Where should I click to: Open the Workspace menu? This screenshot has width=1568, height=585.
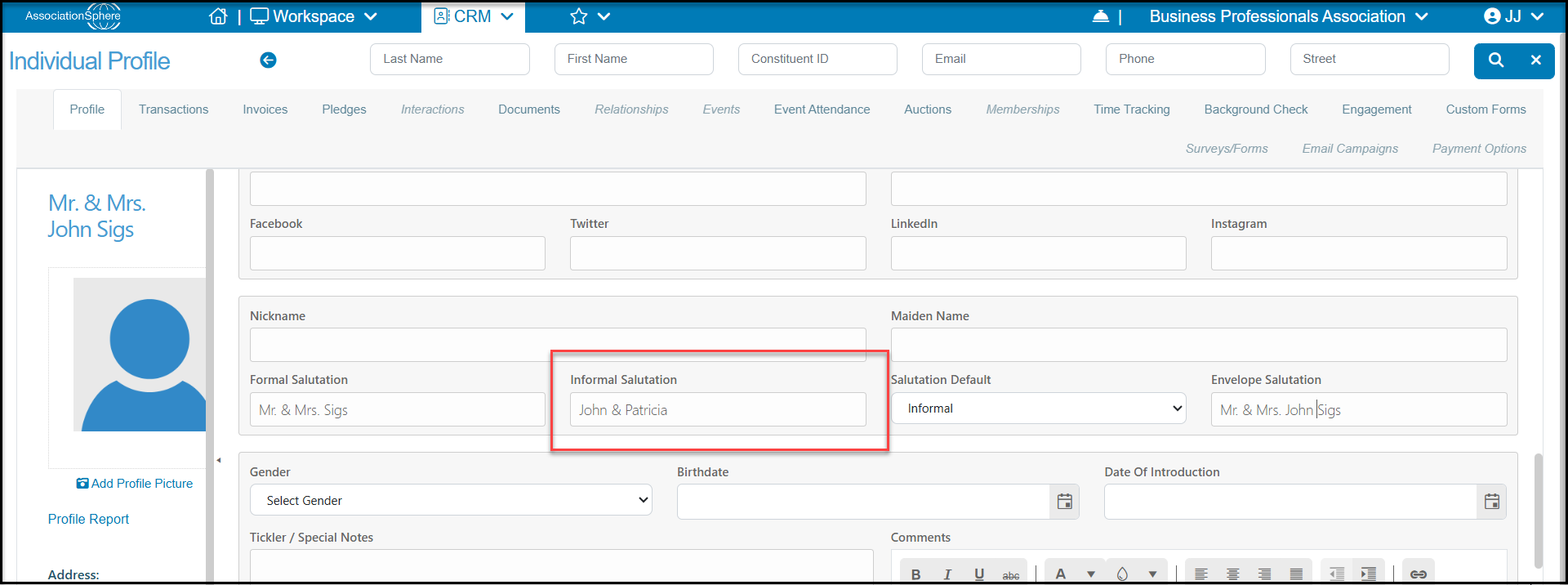(x=314, y=16)
